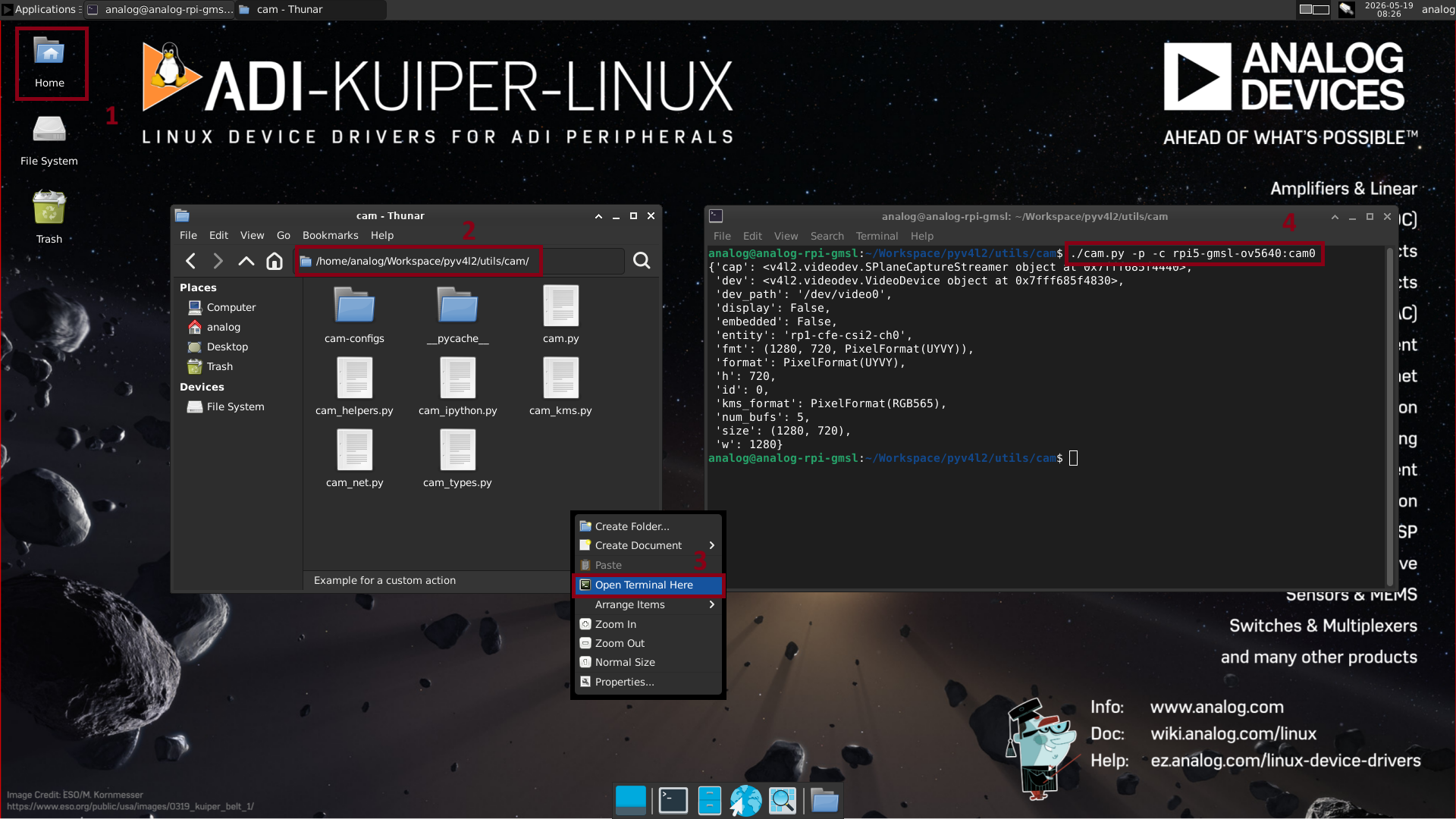The image size is (1456, 819).
Task: Open Thunar Go menu
Action: (283, 235)
